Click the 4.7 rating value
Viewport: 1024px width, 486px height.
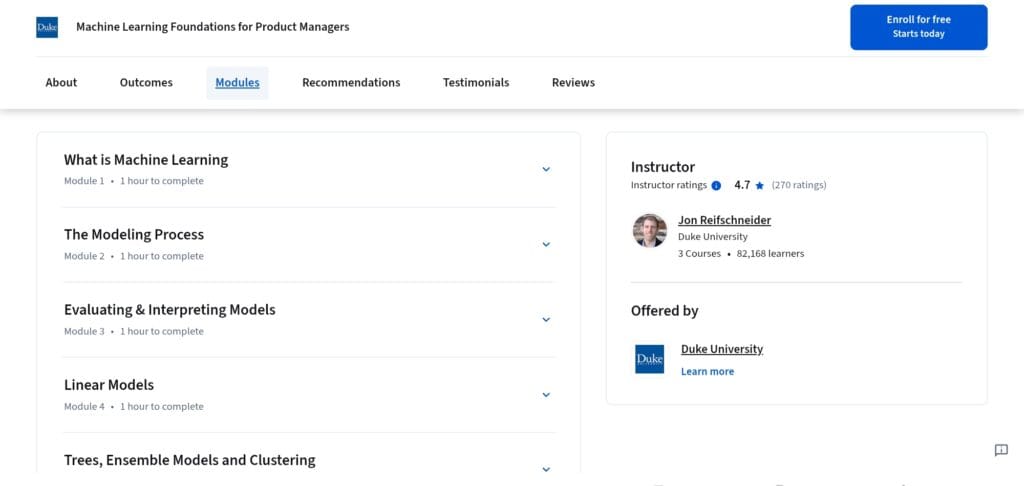pyautogui.click(x=742, y=185)
